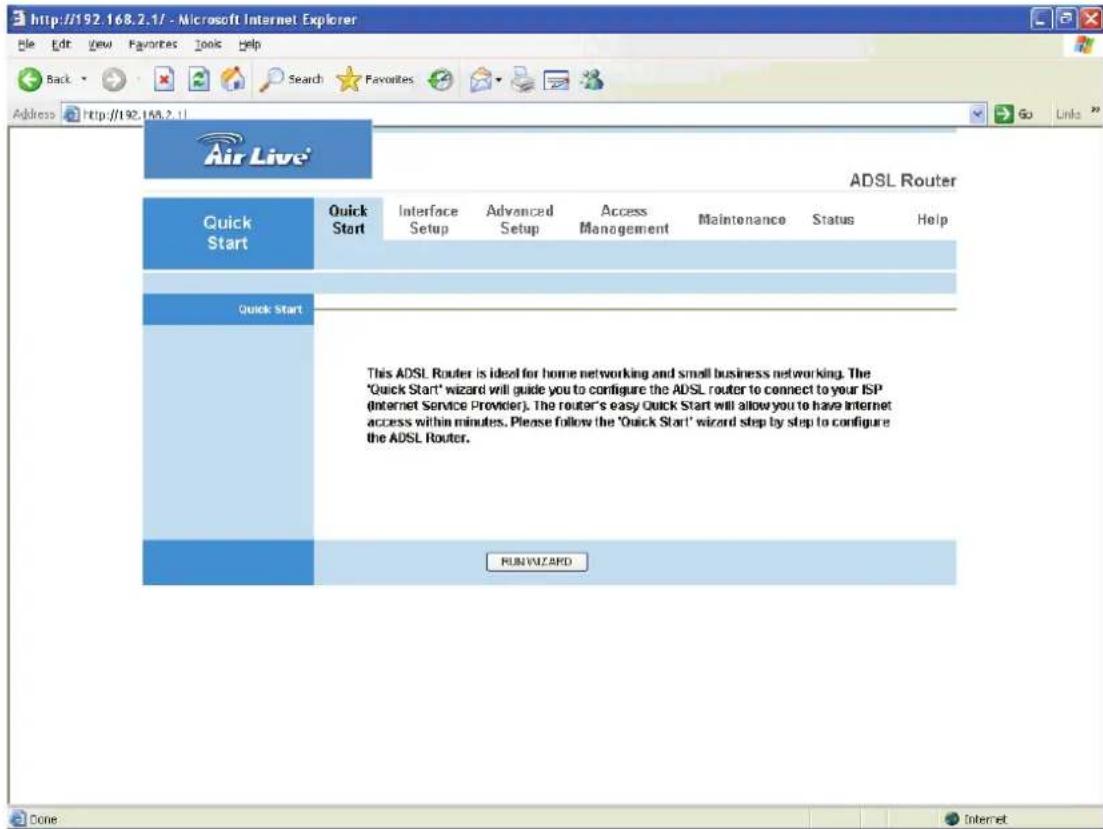Switch to the Status tab

click(x=833, y=220)
